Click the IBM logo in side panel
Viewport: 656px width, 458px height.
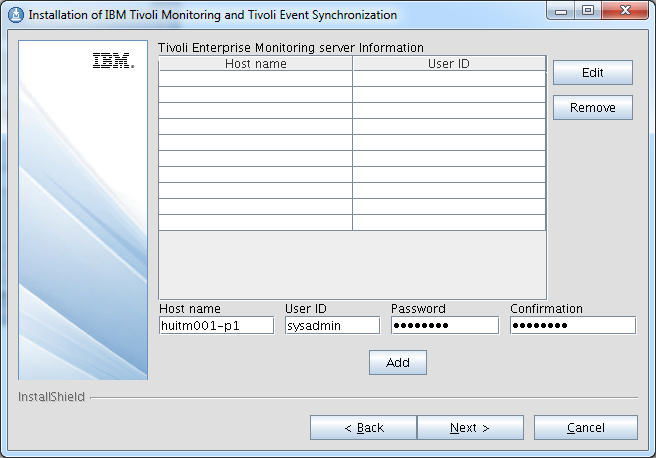point(113,60)
